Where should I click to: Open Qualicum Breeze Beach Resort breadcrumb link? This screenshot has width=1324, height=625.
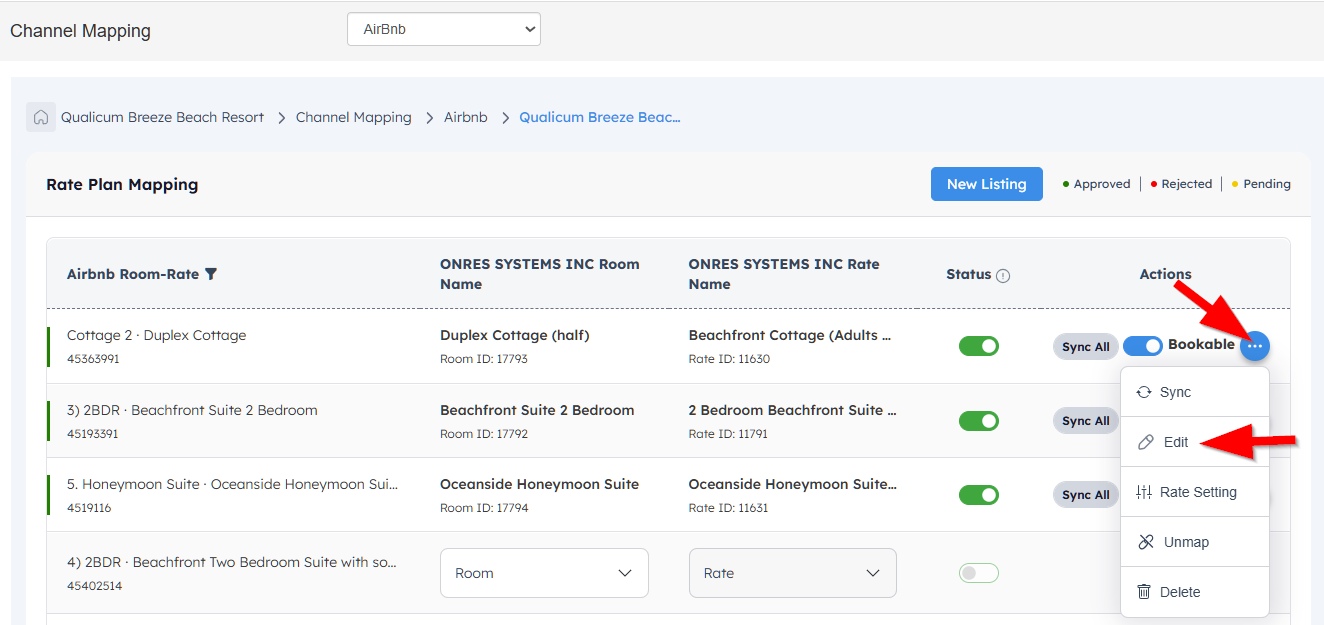coord(163,117)
